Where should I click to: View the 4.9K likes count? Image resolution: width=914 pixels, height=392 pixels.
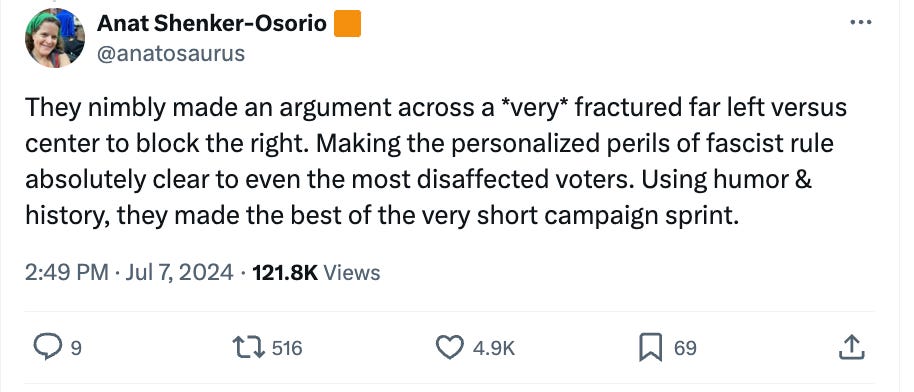(x=494, y=349)
